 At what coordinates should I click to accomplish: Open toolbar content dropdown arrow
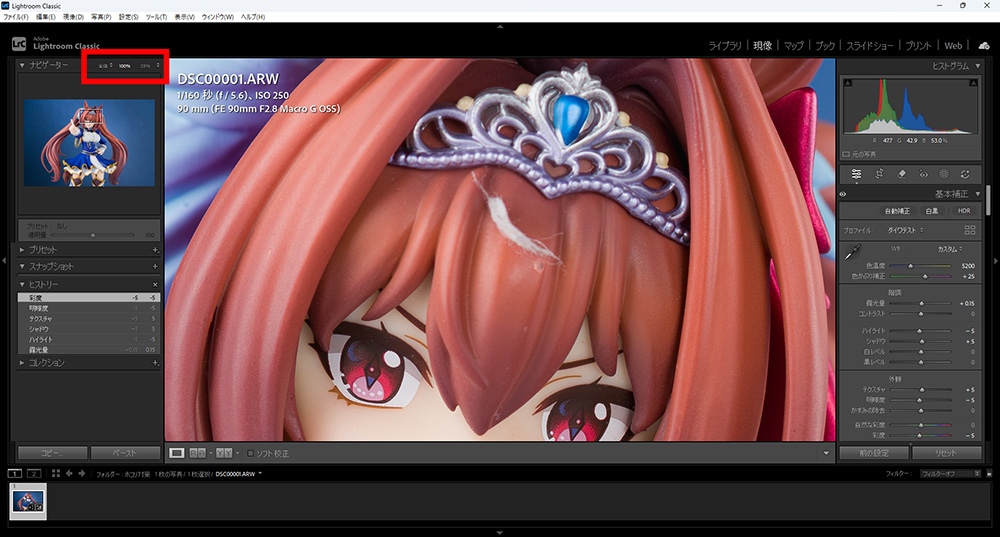(826, 453)
